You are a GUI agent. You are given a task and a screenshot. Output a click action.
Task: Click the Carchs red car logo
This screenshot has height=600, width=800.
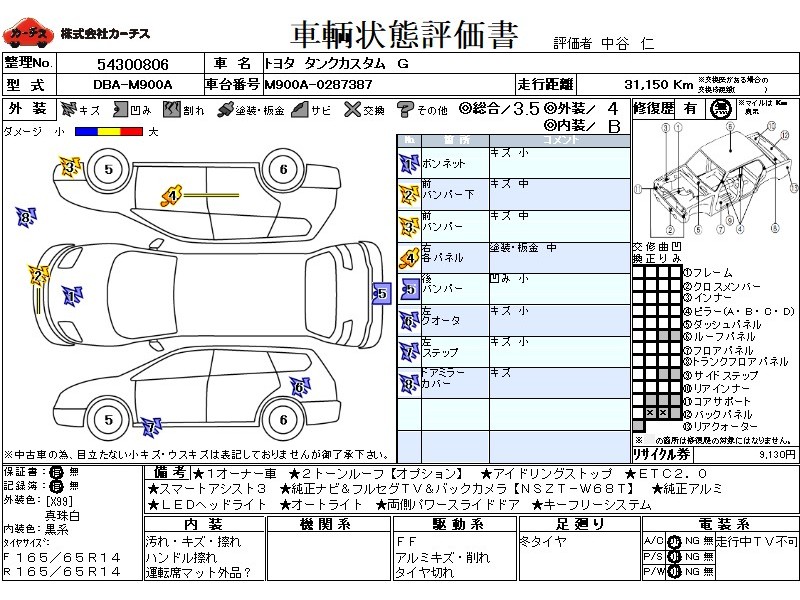(29, 33)
